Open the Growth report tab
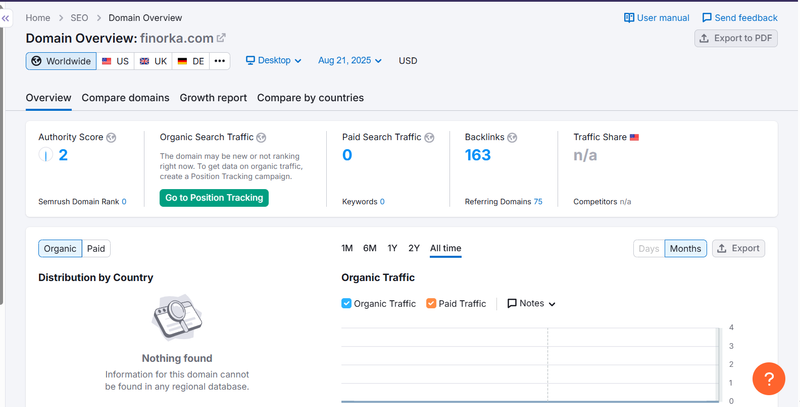The image size is (800, 407). pos(213,98)
